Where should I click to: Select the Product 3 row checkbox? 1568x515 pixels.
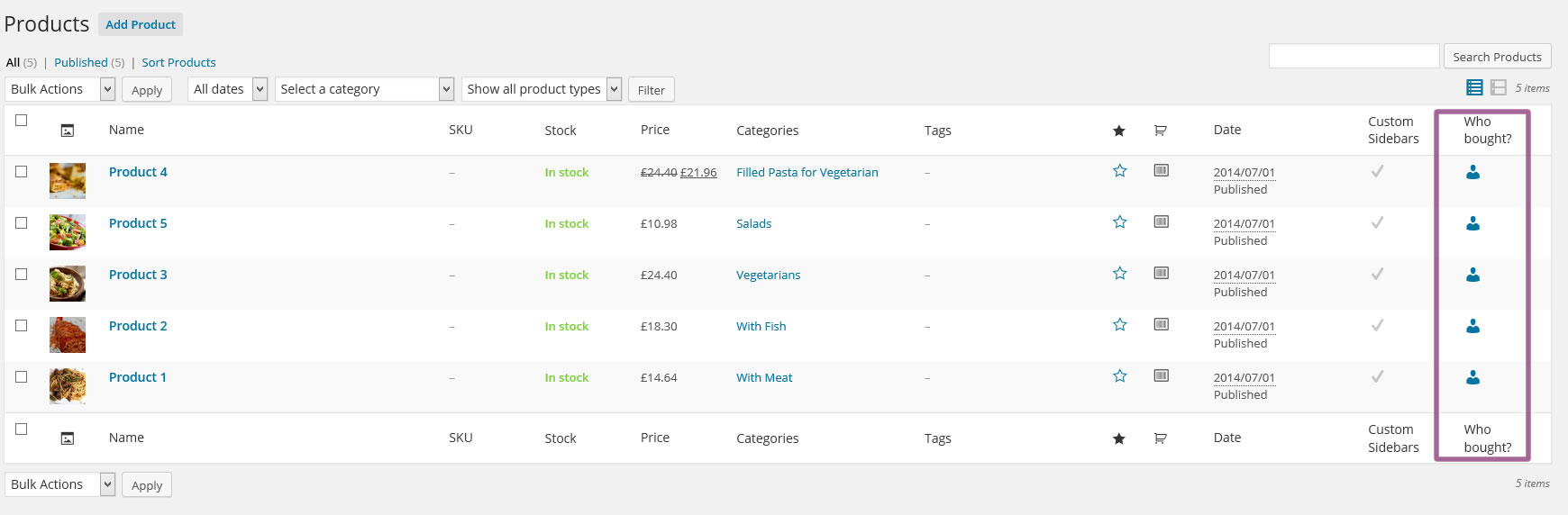point(22,274)
